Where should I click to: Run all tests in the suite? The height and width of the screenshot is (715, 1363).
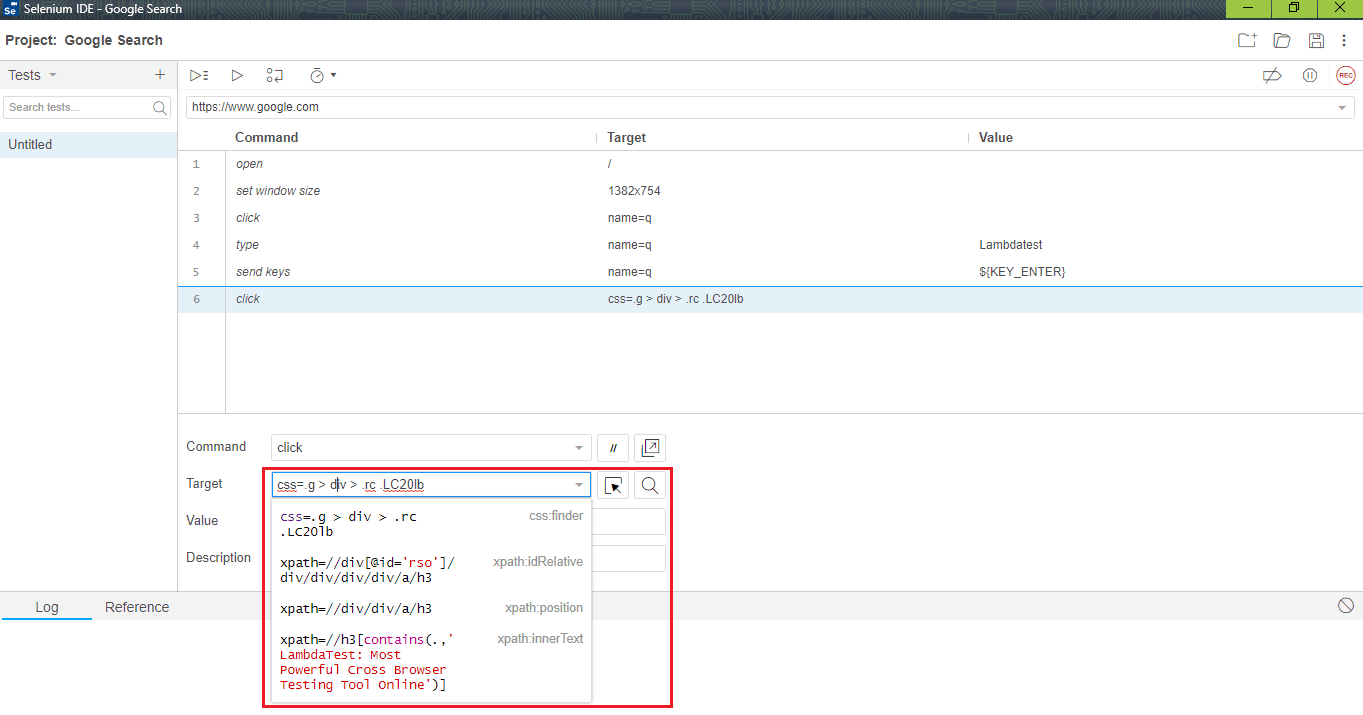coord(199,75)
